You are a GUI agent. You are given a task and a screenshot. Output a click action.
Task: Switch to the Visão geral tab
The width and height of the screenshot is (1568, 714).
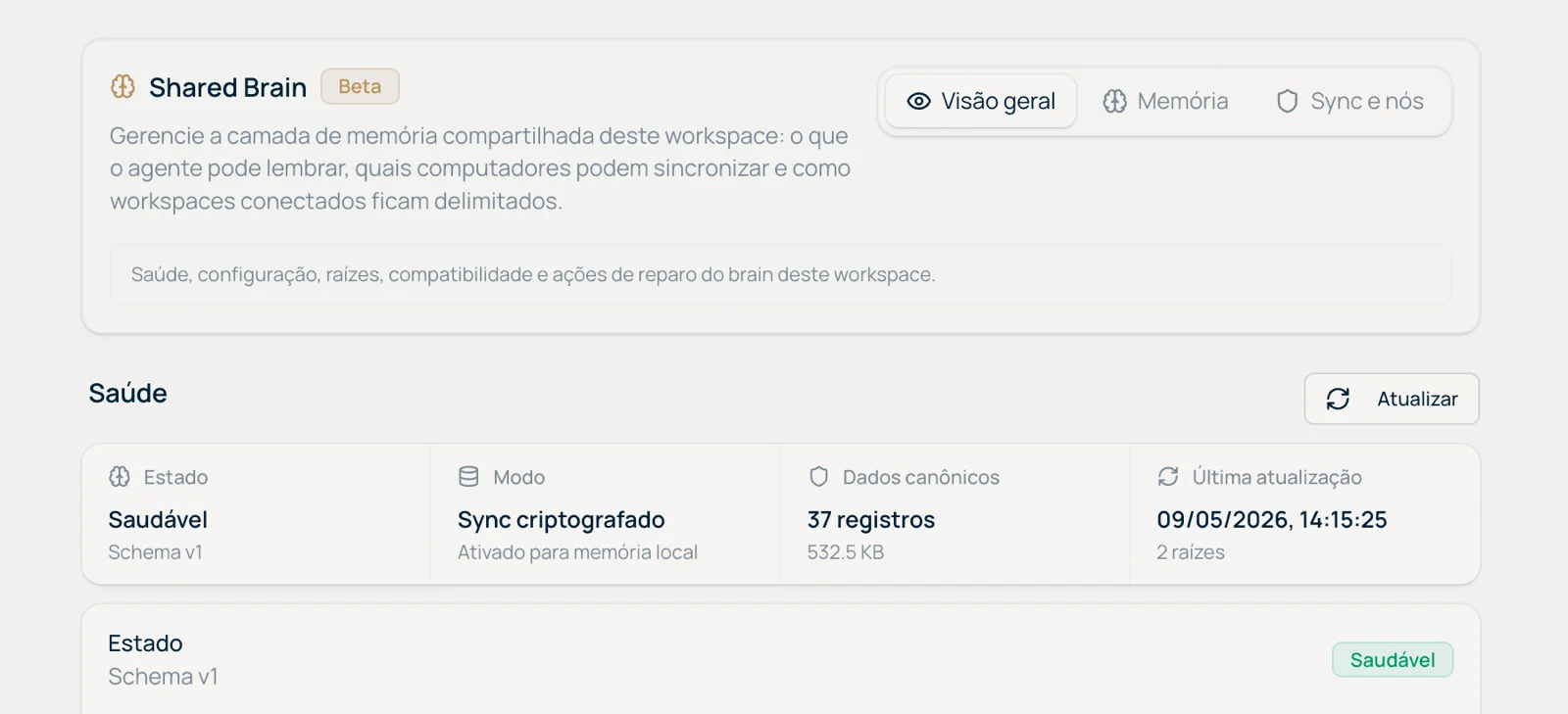pyautogui.click(x=981, y=101)
